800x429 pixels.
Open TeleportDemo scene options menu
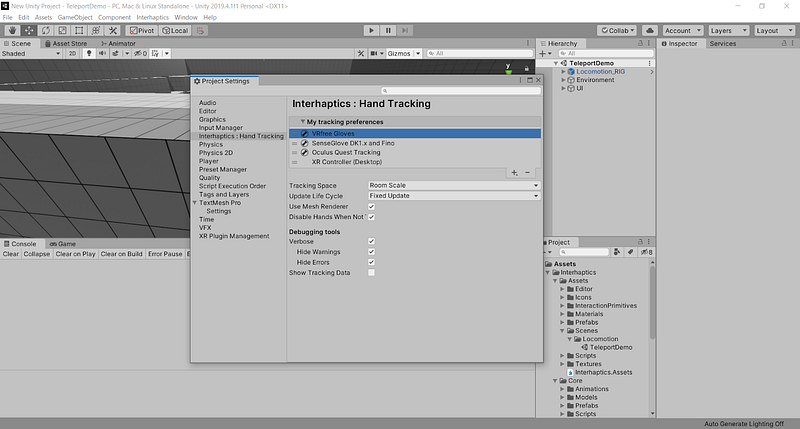click(649, 63)
